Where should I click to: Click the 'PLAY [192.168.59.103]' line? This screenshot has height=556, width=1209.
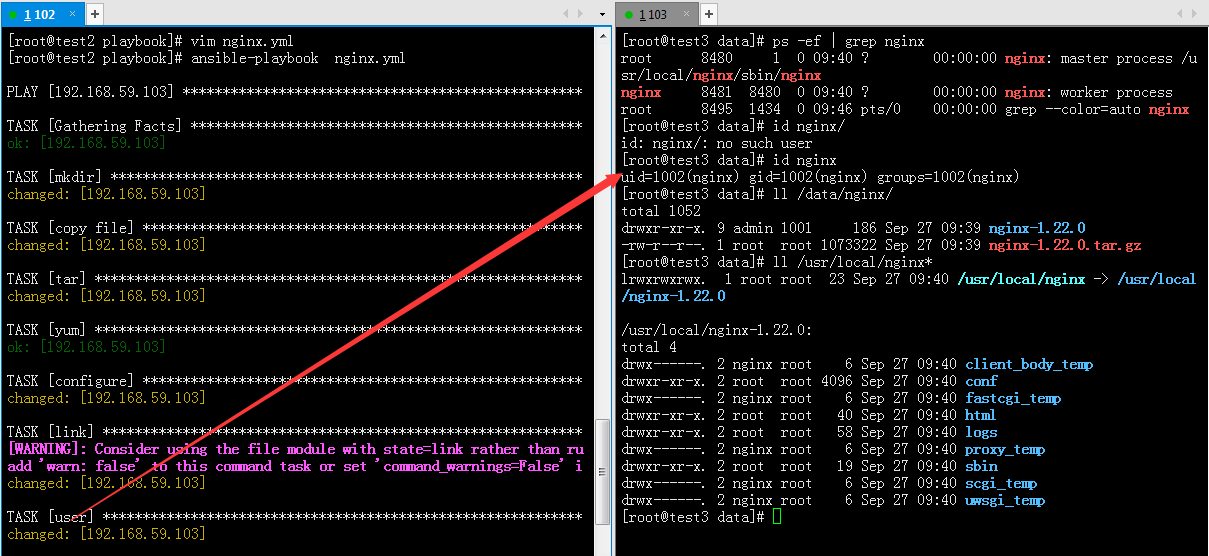[294, 92]
